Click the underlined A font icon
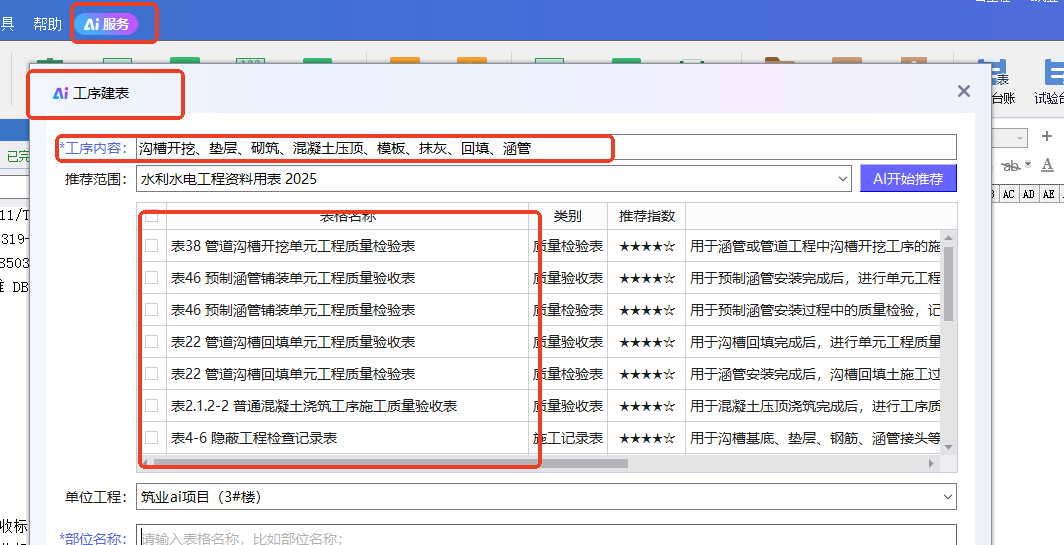The width and height of the screenshot is (1064, 545). (x=1047, y=164)
